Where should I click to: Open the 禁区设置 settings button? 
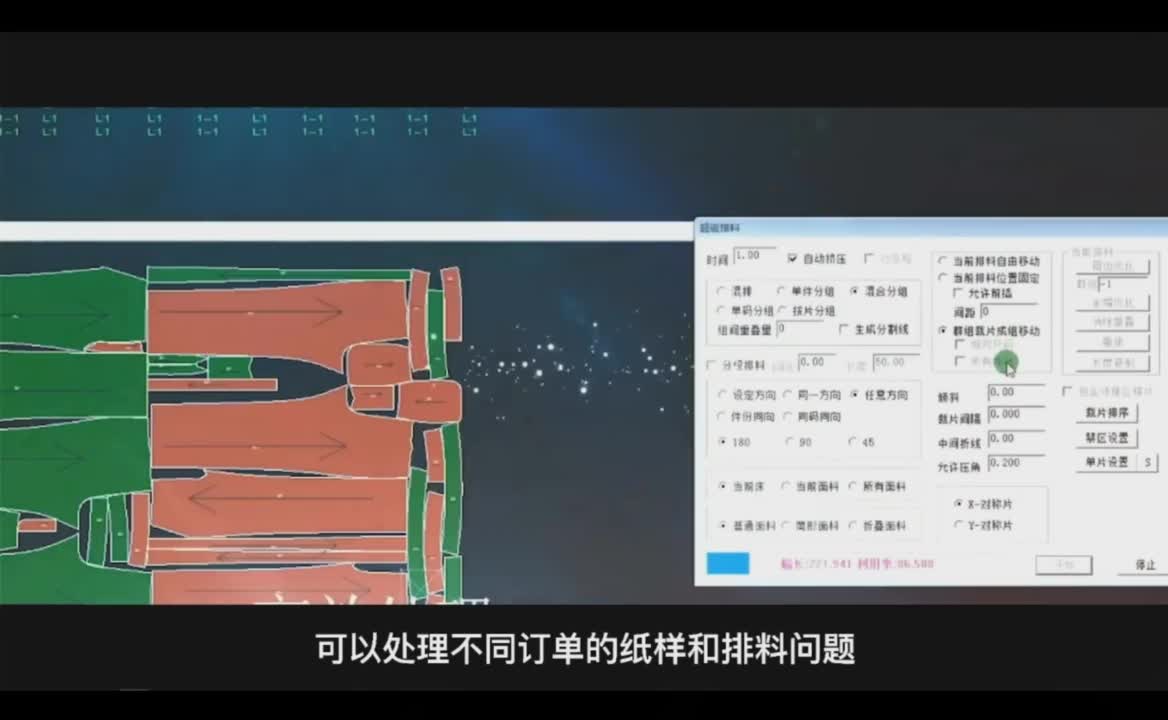coord(1106,438)
